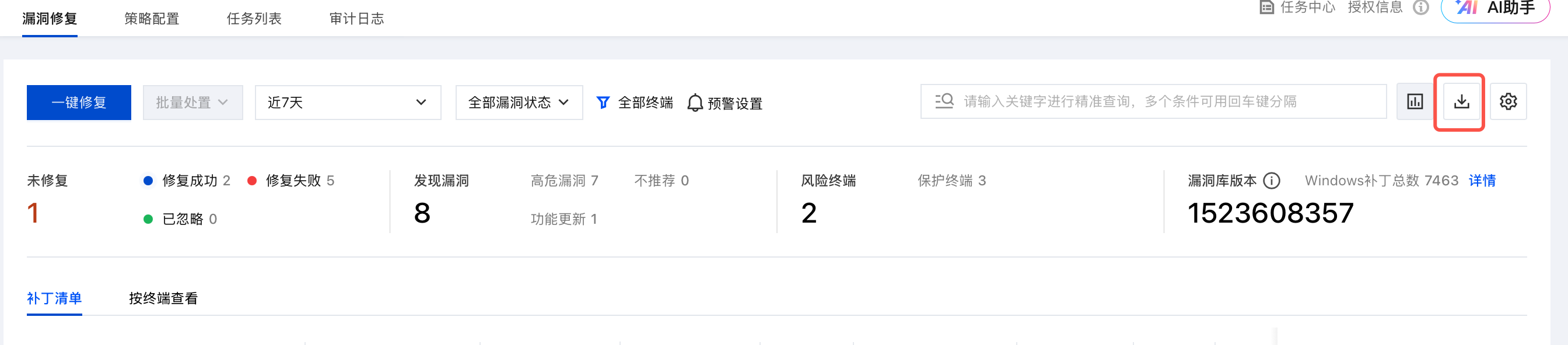Open the statistics chart view icon
The height and width of the screenshot is (345, 1568).
pos(1415,101)
